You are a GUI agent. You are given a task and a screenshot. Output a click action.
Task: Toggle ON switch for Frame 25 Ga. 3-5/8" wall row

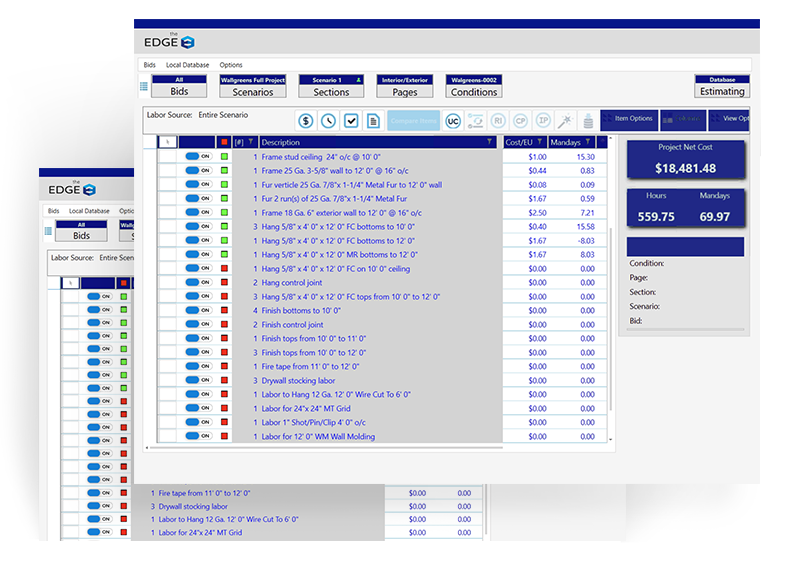[198, 170]
